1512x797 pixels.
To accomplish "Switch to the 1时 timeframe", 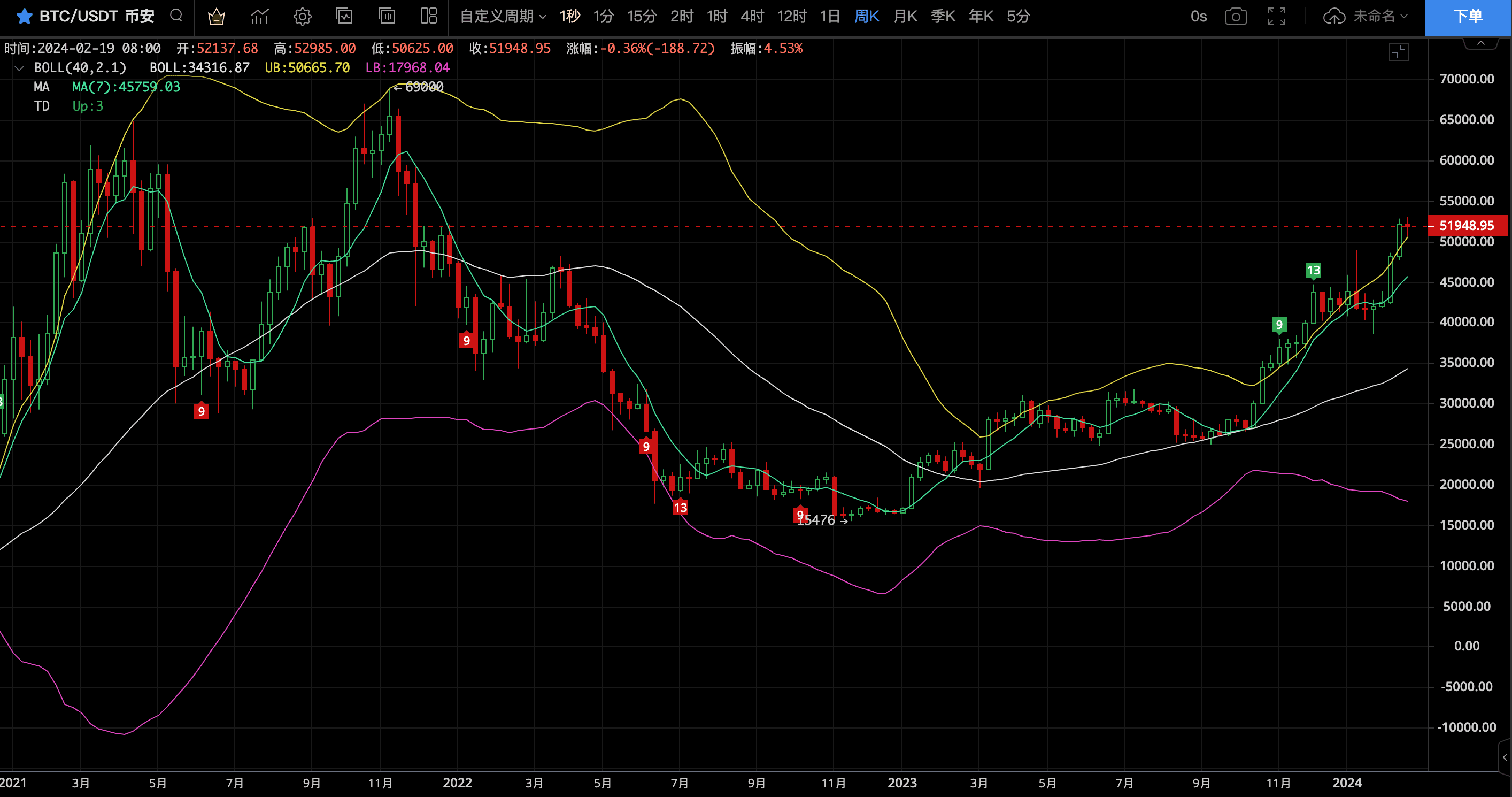I will (x=718, y=17).
